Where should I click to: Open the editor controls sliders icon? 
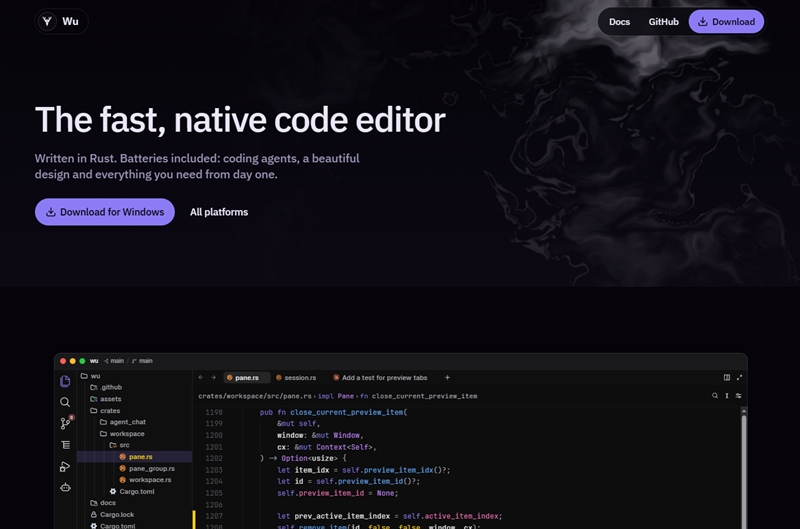pyautogui.click(x=738, y=395)
